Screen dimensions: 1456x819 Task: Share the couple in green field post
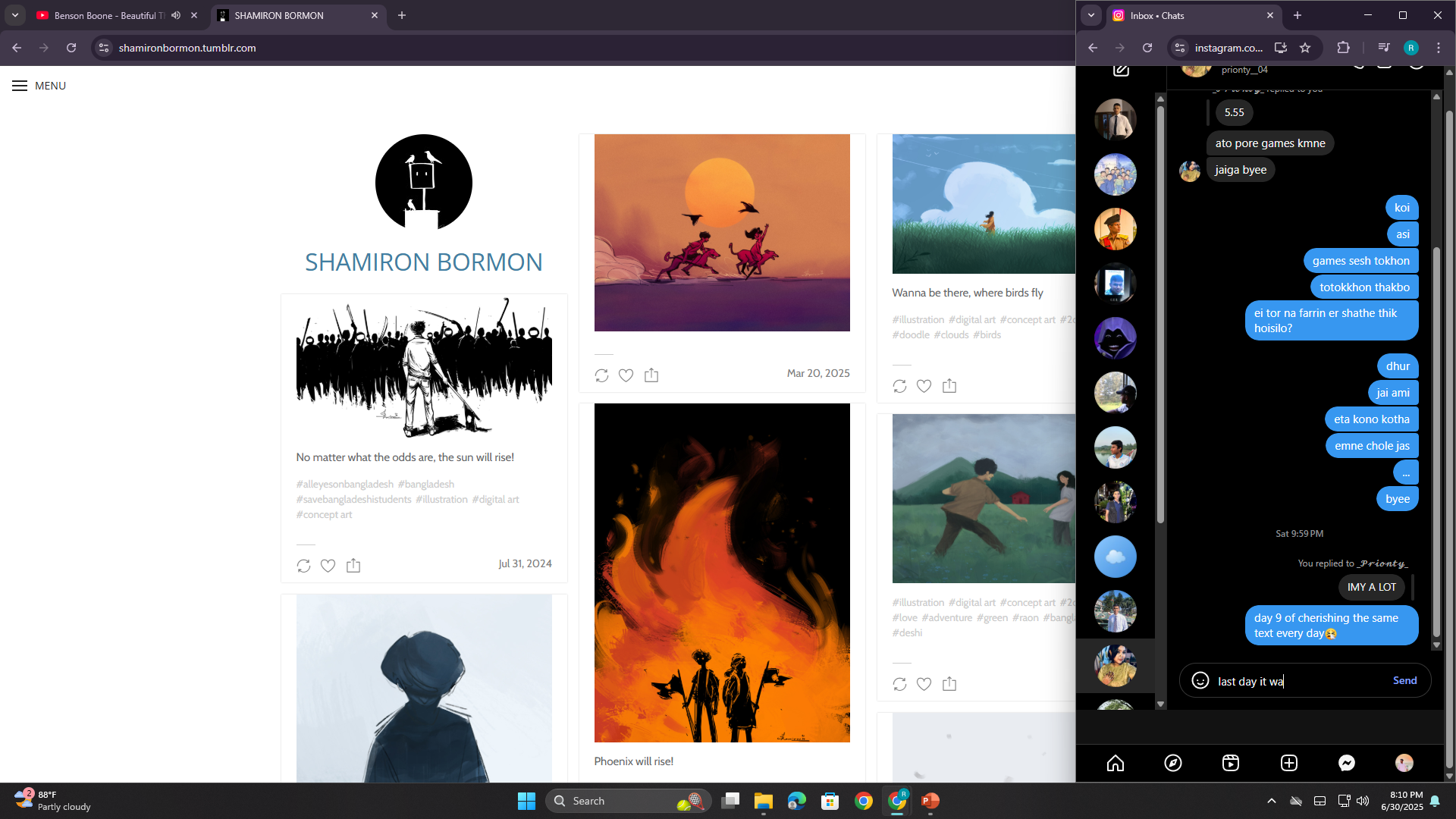click(949, 684)
